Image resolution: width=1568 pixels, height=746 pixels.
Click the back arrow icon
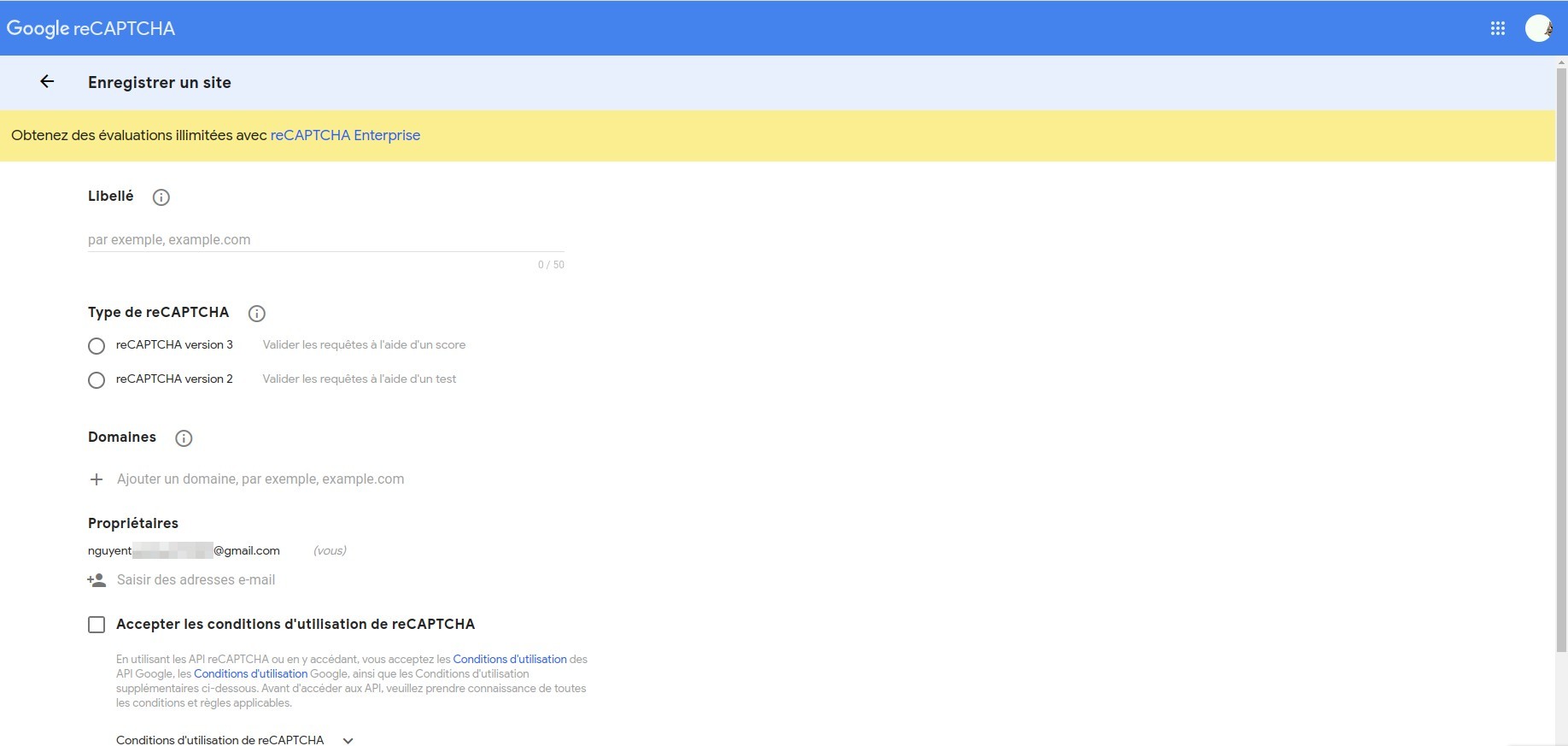click(x=47, y=82)
